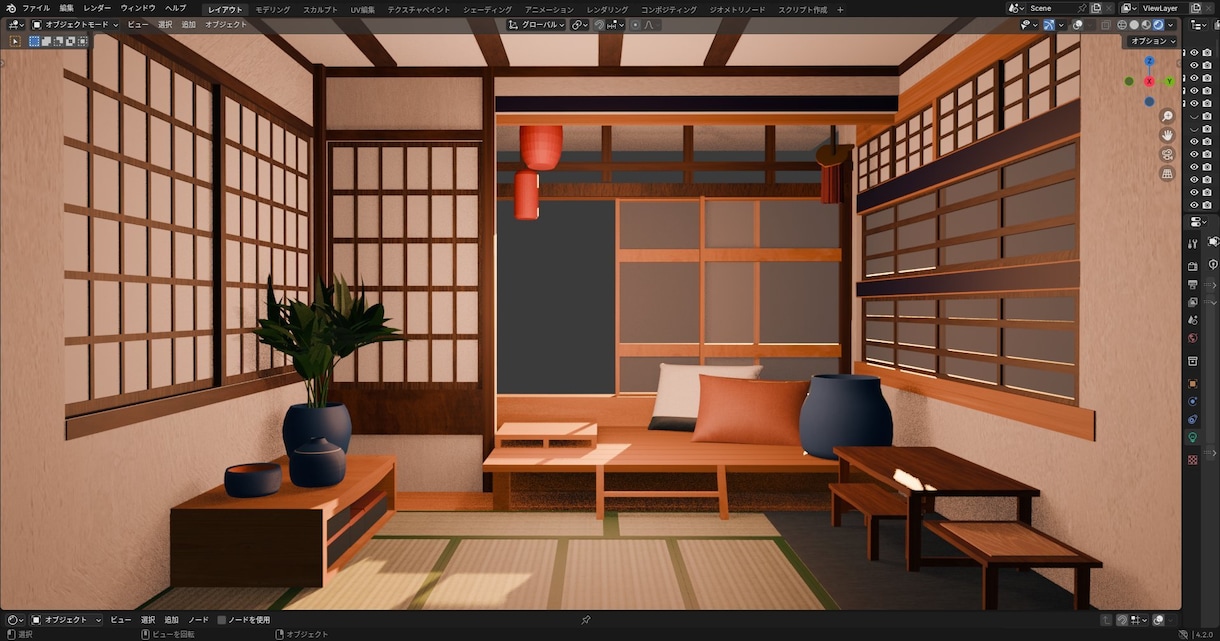
Task: Open the レンダー menu
Action: tap(97, 8)
